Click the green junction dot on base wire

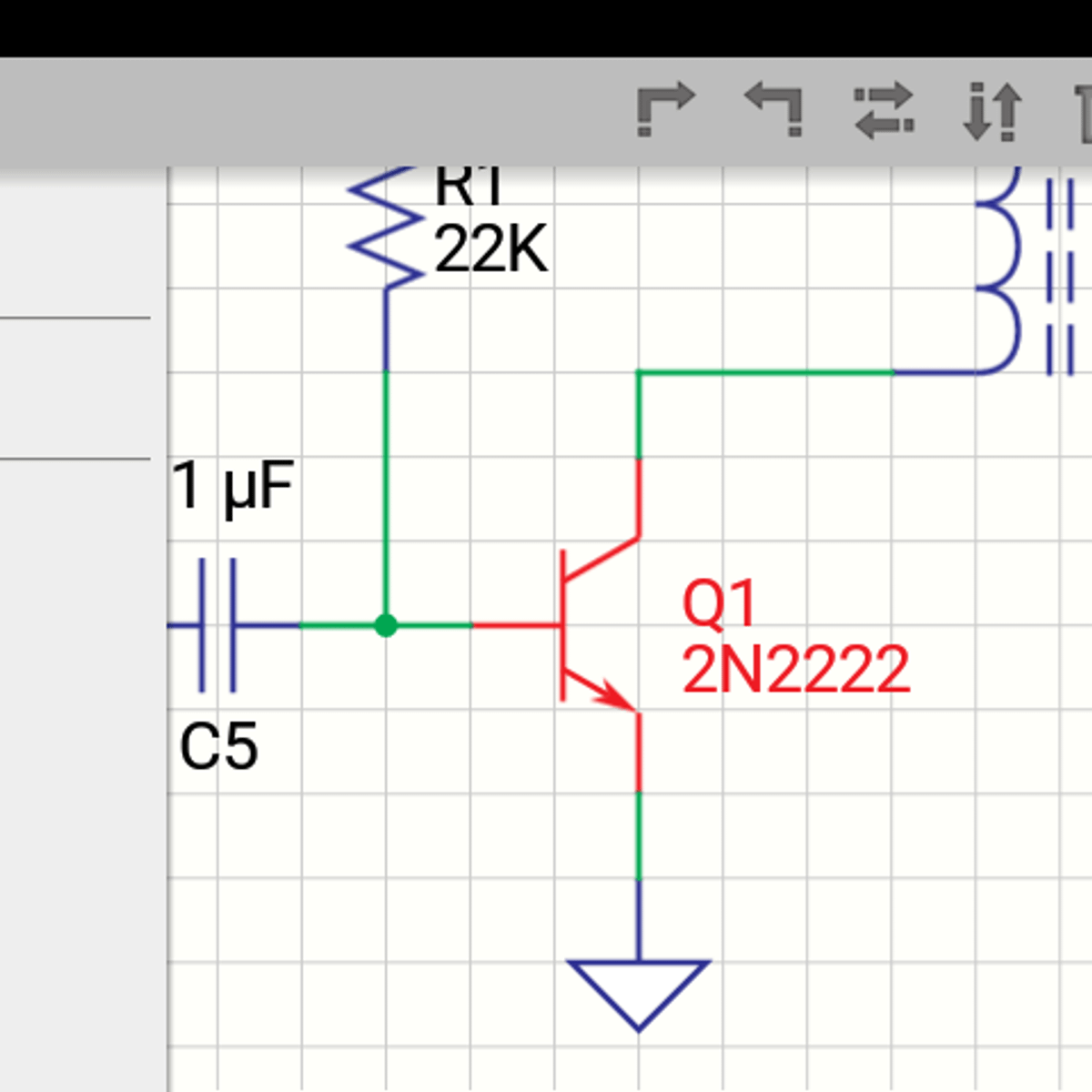coord(386,625)
